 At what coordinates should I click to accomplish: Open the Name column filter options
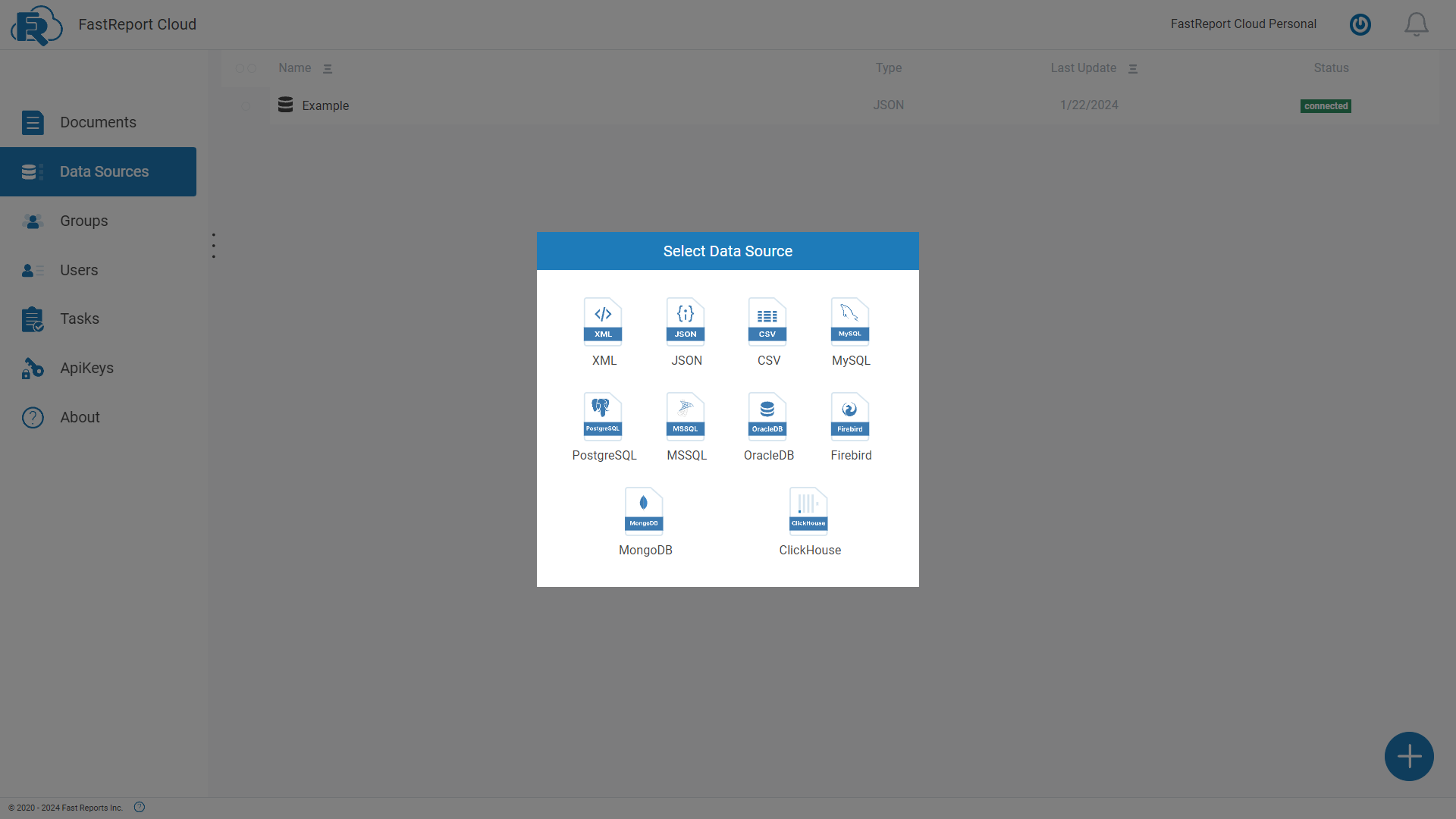[328, 68]
